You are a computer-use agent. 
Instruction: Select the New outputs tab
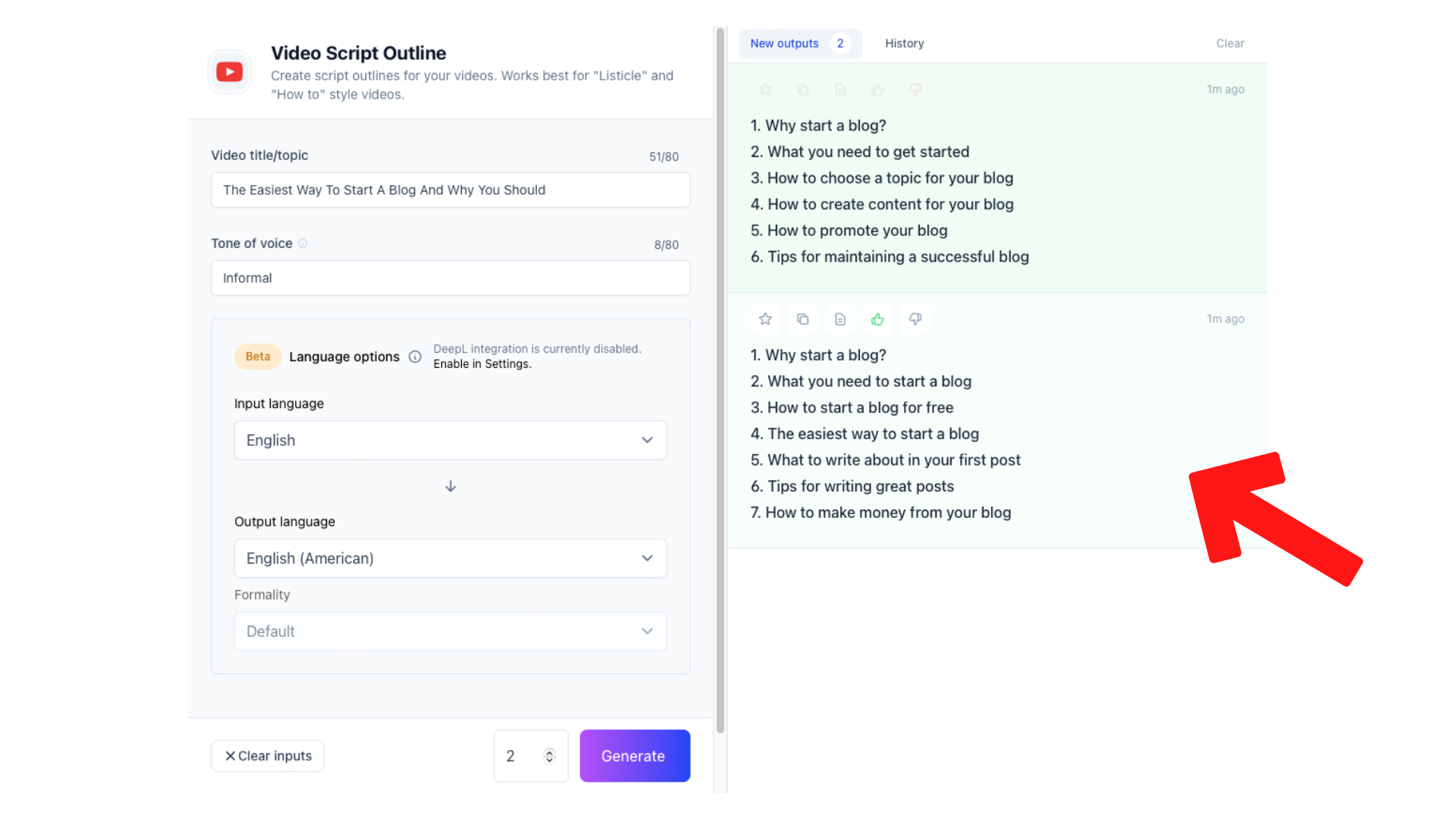point(784,43)
